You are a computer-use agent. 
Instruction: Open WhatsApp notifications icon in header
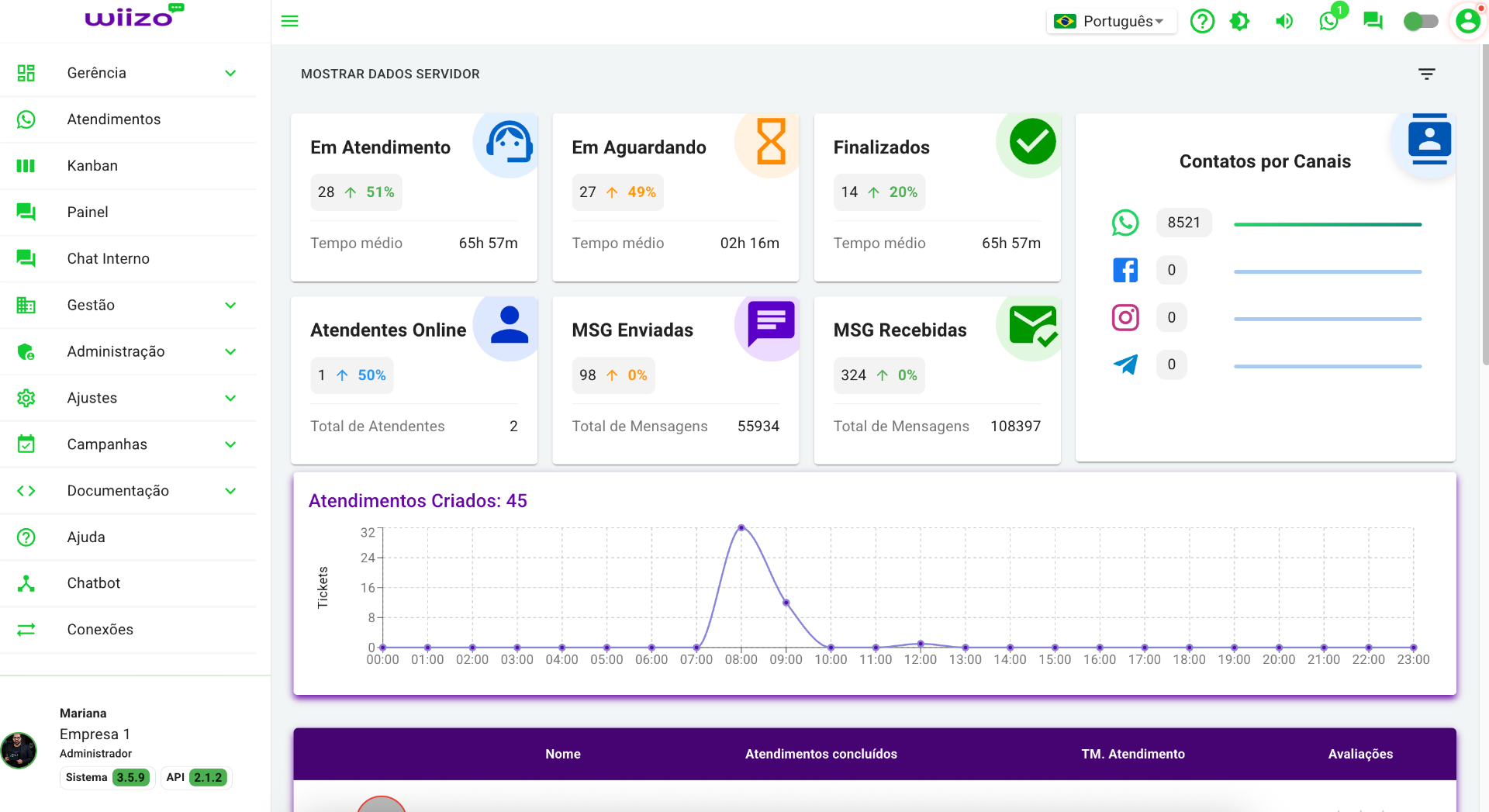(x=1329, y=21)
